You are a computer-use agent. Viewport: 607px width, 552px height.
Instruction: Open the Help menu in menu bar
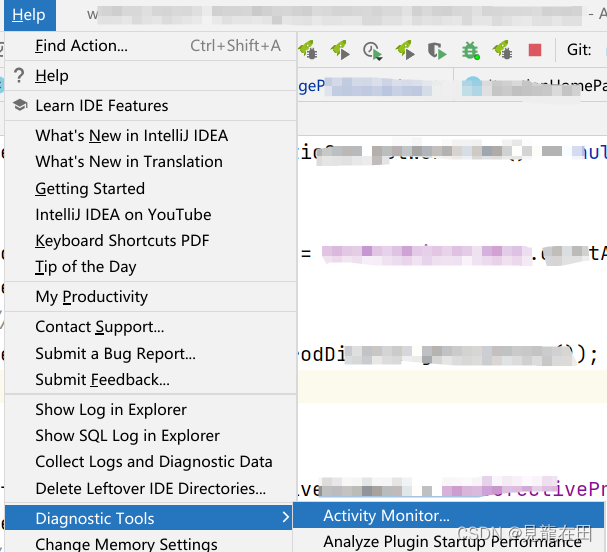[x=29, y=15]
